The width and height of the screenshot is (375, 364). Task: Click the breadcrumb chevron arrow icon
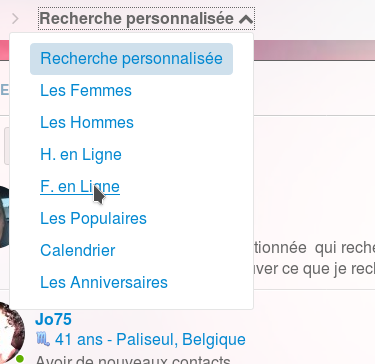tap(15, 19)
